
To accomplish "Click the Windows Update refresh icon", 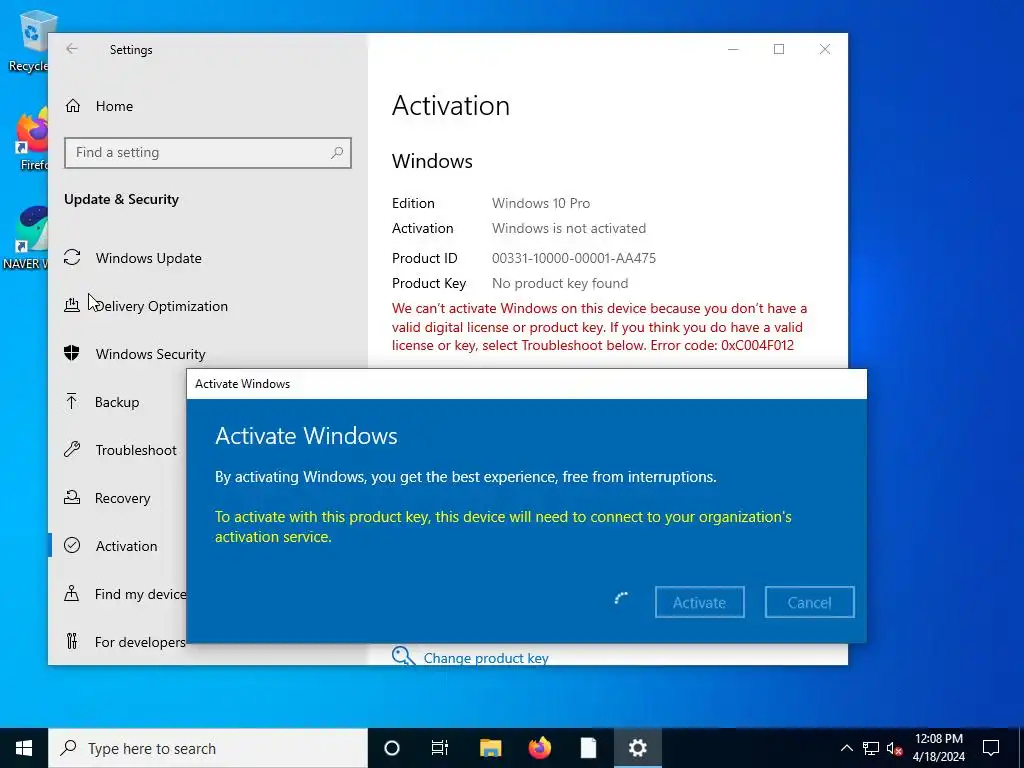I will pyautogui.click(x=72, y=257).
